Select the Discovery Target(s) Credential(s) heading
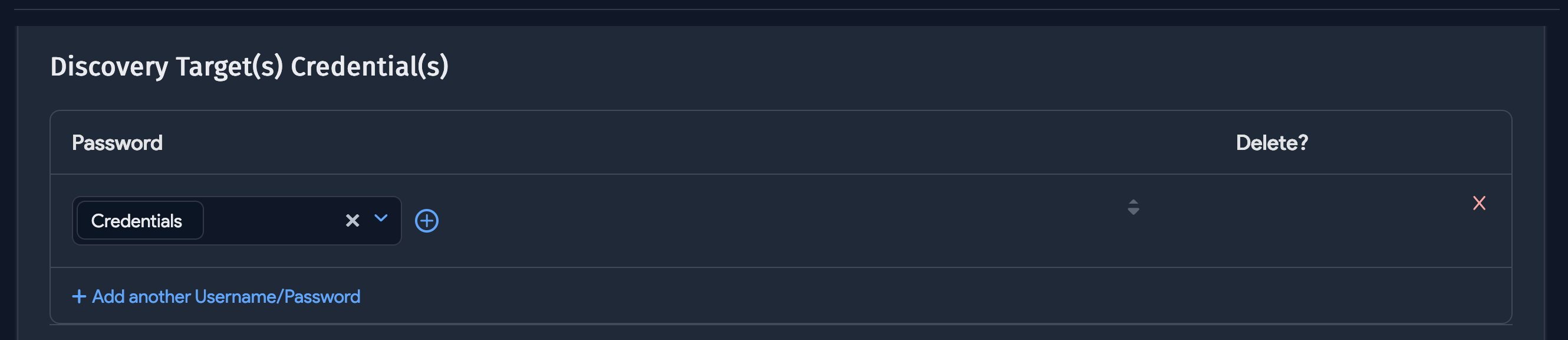 pyautogui.click(x=251, y=65)
